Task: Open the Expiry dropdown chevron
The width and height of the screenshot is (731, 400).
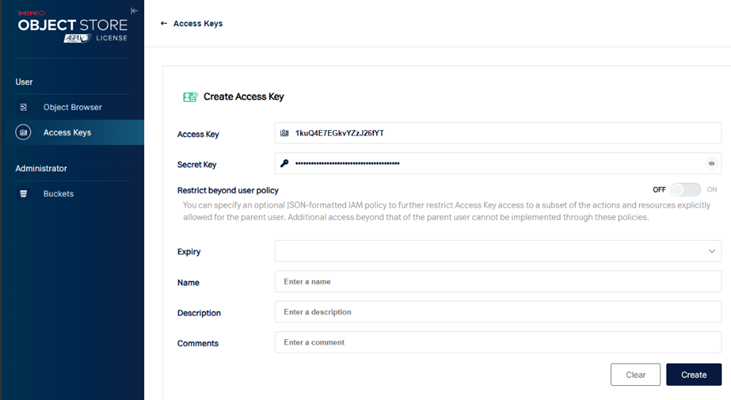Action: (712, 251)
